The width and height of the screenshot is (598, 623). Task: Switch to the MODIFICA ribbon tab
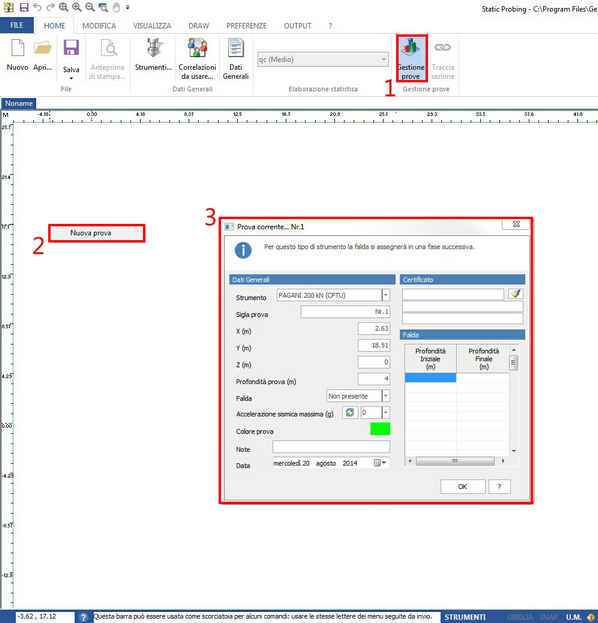[99, 26]
